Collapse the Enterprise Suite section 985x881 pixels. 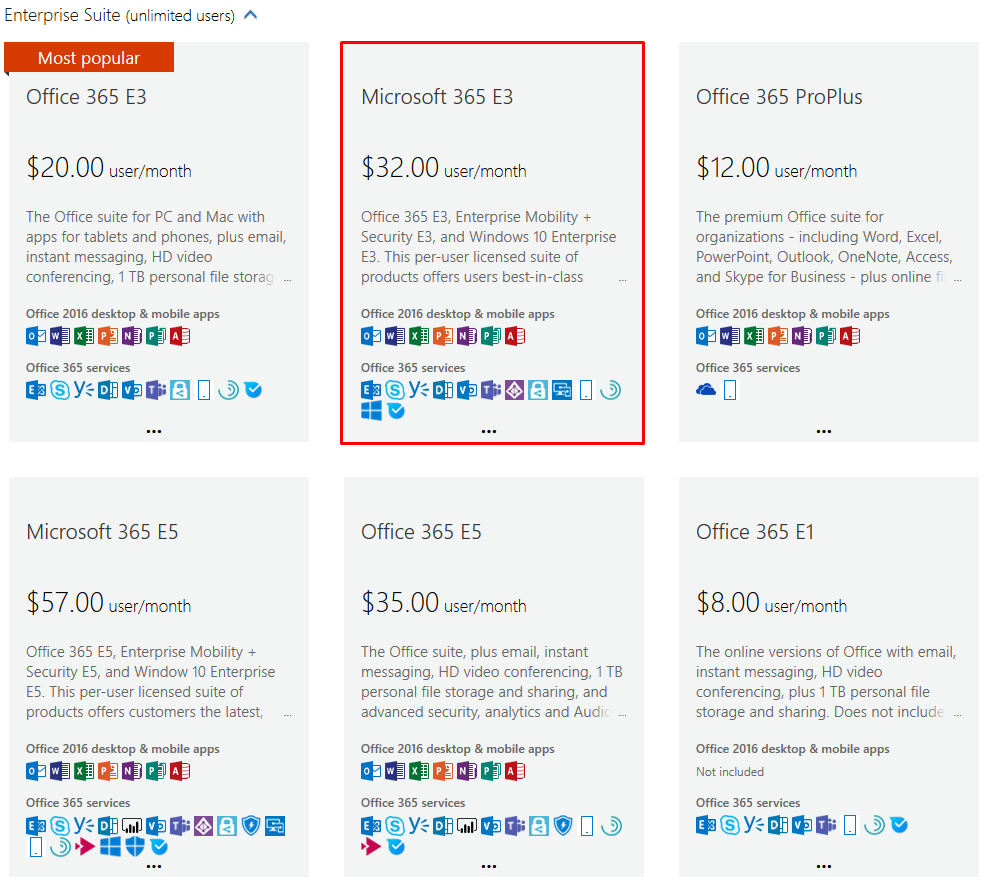pyautogui.click(x=251, y=15)
